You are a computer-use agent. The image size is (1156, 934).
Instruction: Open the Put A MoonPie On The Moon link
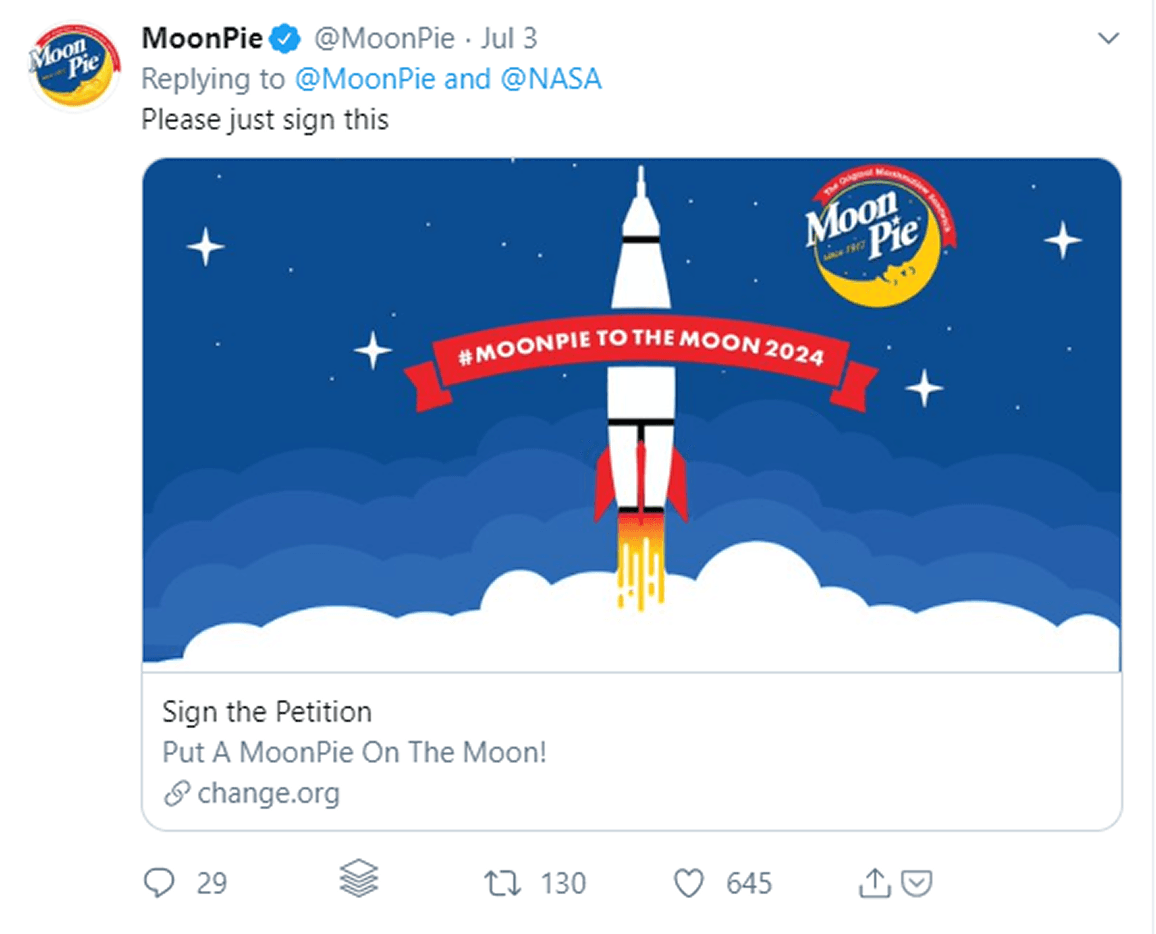pyautogui.click(x=354, y=752)
